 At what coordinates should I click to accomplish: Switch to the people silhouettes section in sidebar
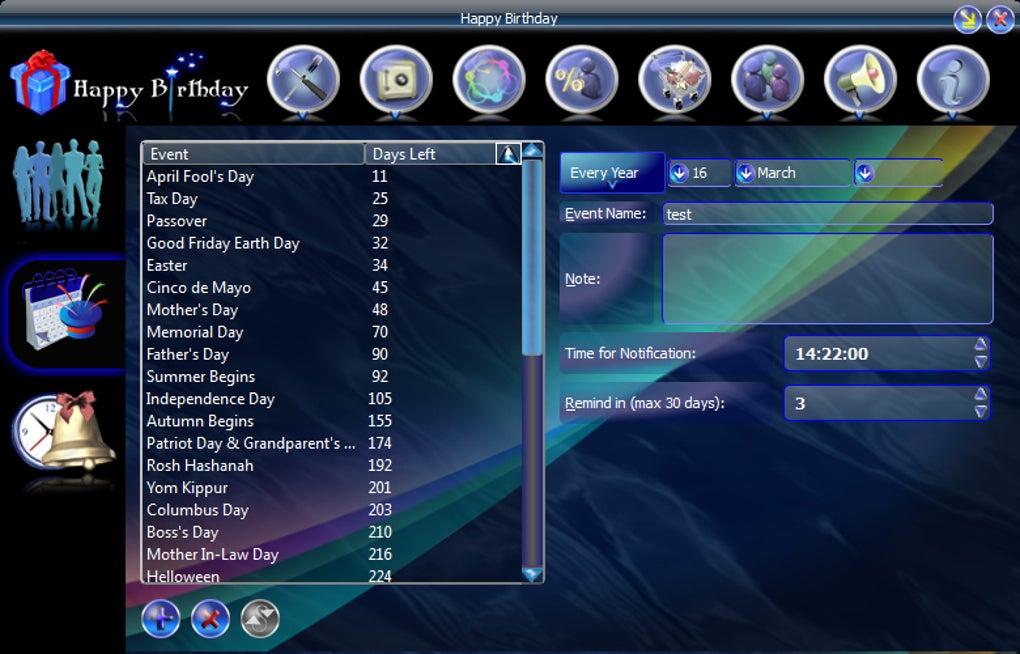pyautogui.click(x=59, y=180)
